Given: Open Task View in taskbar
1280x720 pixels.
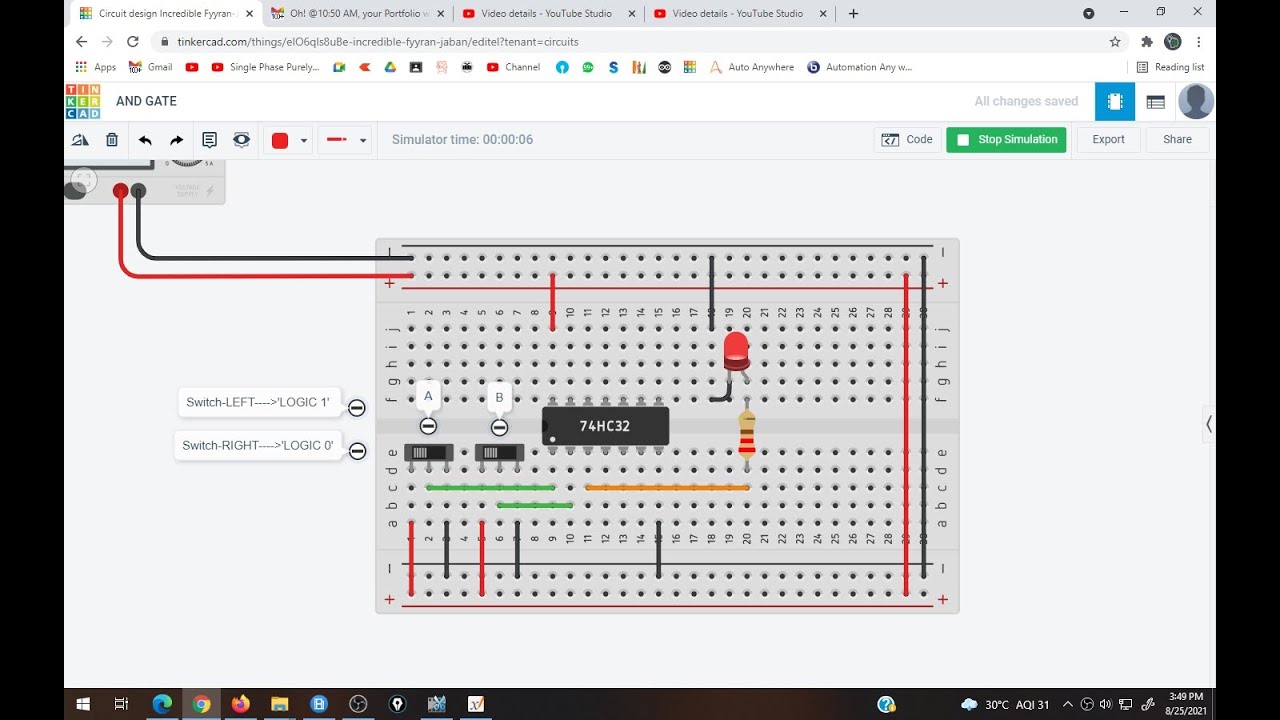Looking at the screenshot, I should (x=122, y=704).
